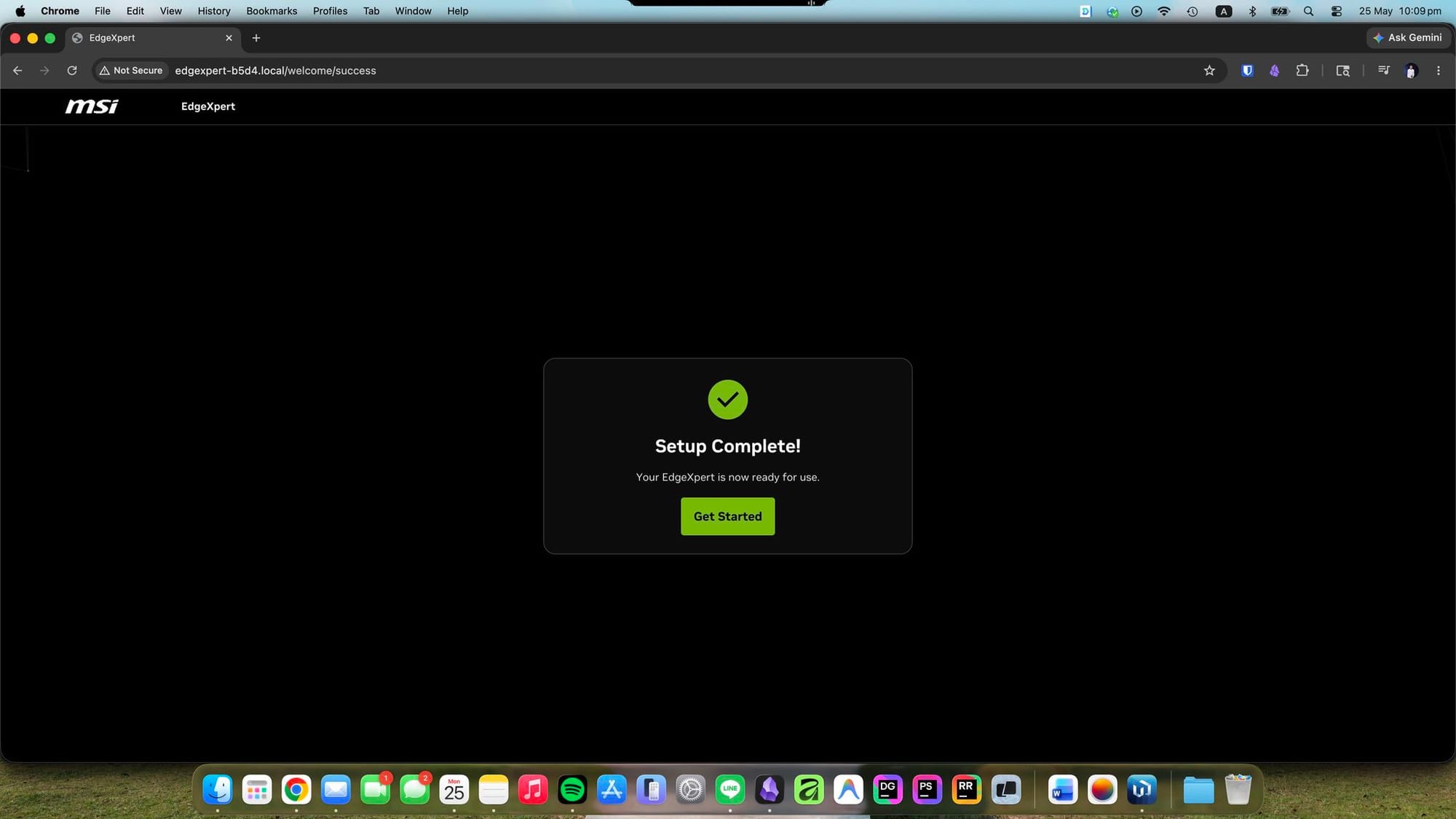Close the EdgeXpert tab
The width and height of the screenshot is (1456, 819).
pos(229,38)
